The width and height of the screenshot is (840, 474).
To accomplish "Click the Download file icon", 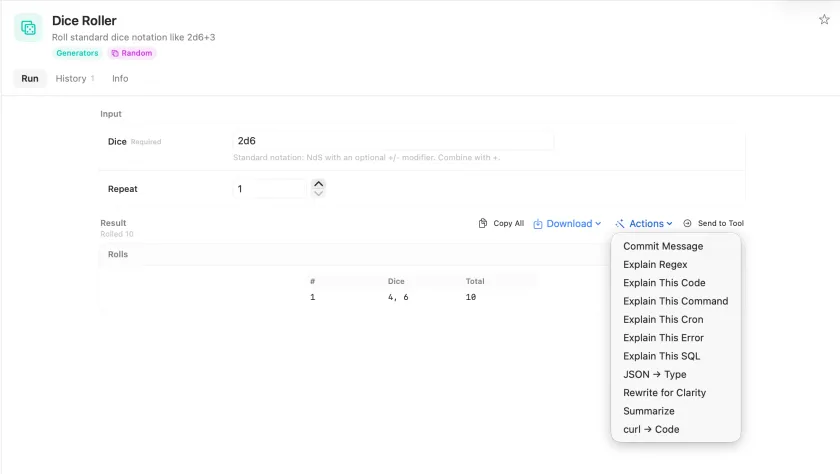I will click(538, 224).
